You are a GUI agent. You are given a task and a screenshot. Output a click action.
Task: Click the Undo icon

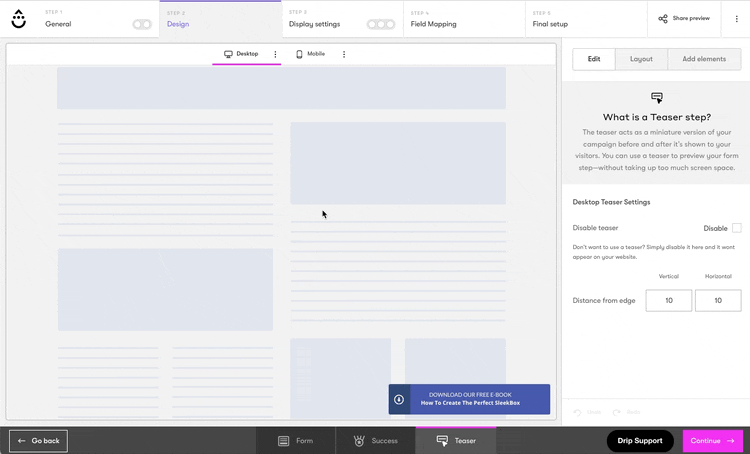point(577,412)
